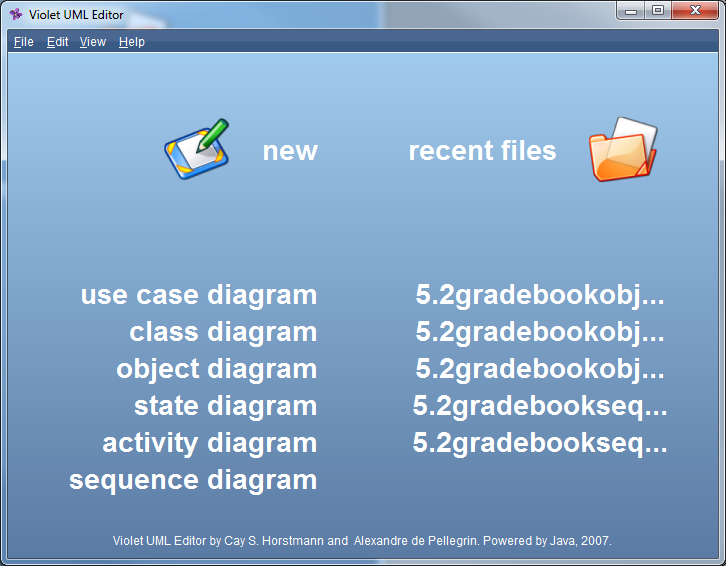Click the pencil-and-notepad new diagram icon
The width and height of the screenshot is (726, 566).
(197, 150)
